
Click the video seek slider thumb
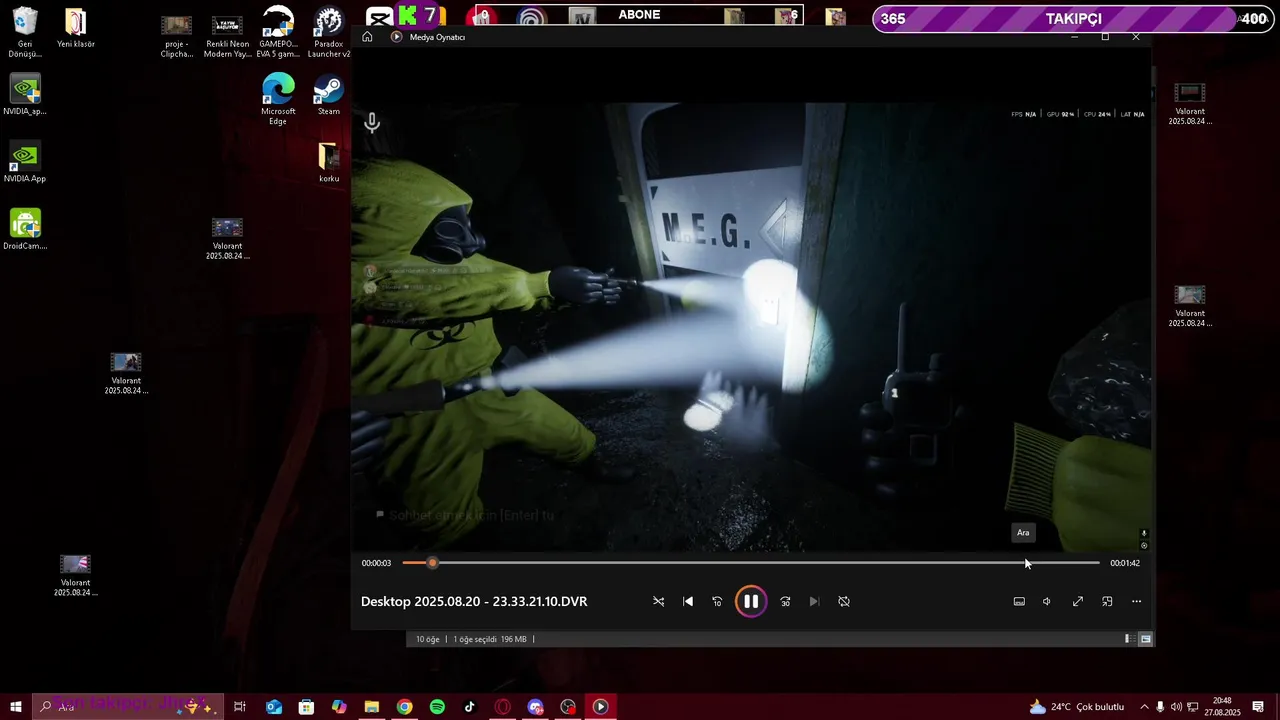click(x=432, y=563)
